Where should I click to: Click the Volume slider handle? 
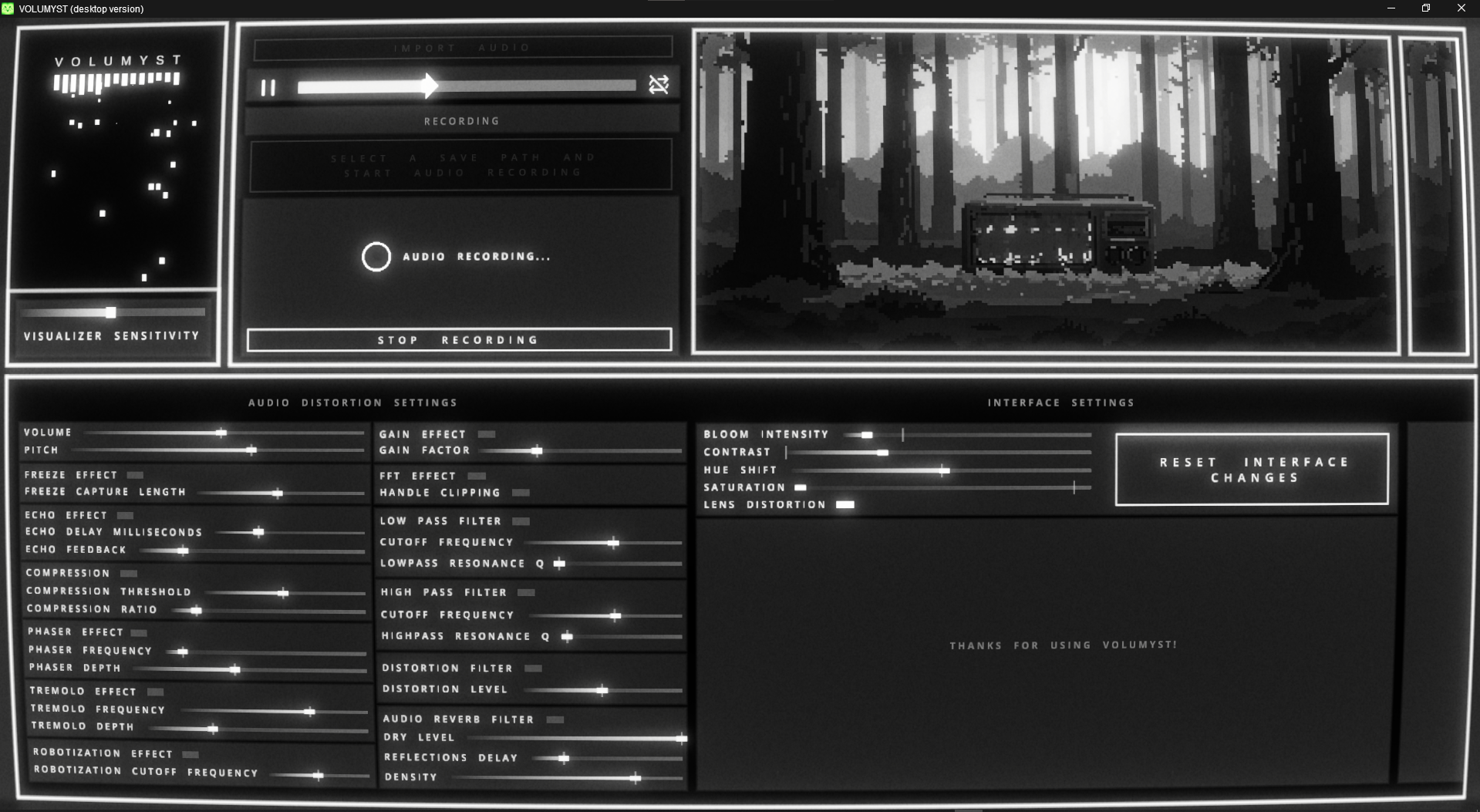221,433
